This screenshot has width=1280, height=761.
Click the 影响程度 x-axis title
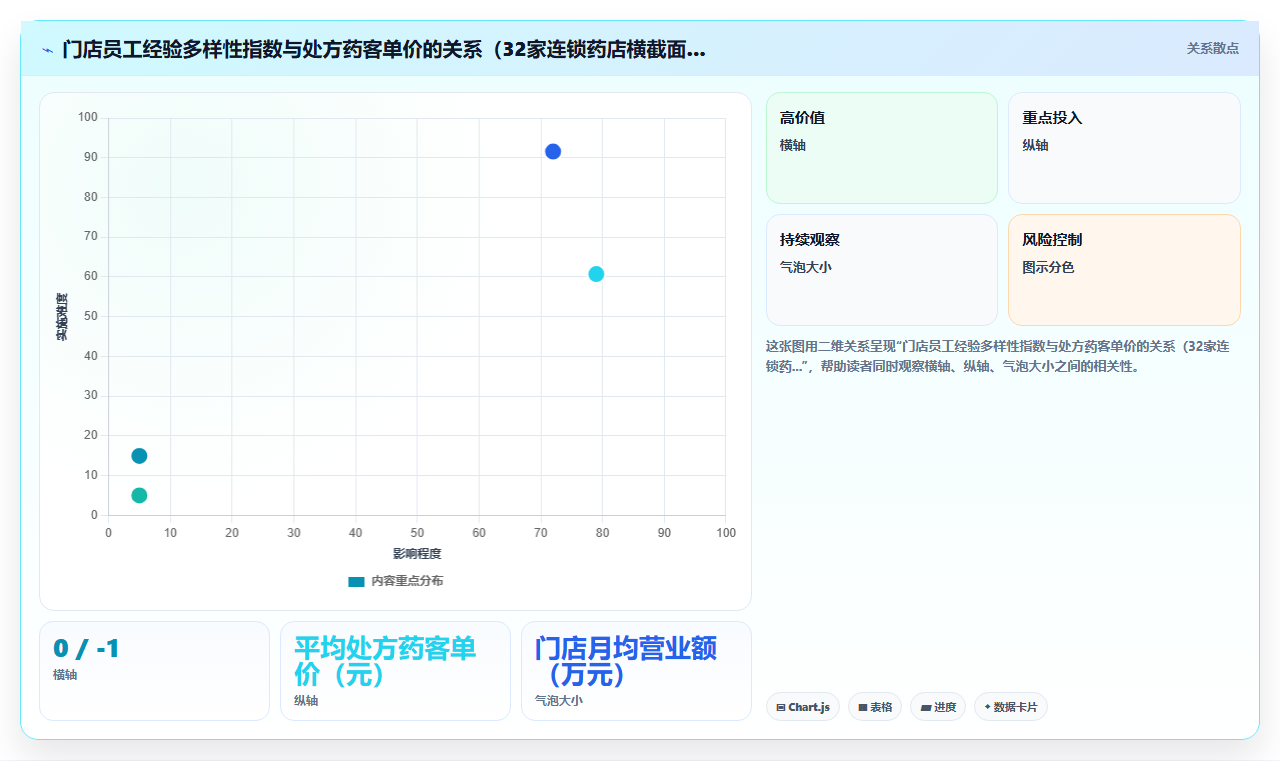[417, 554]
